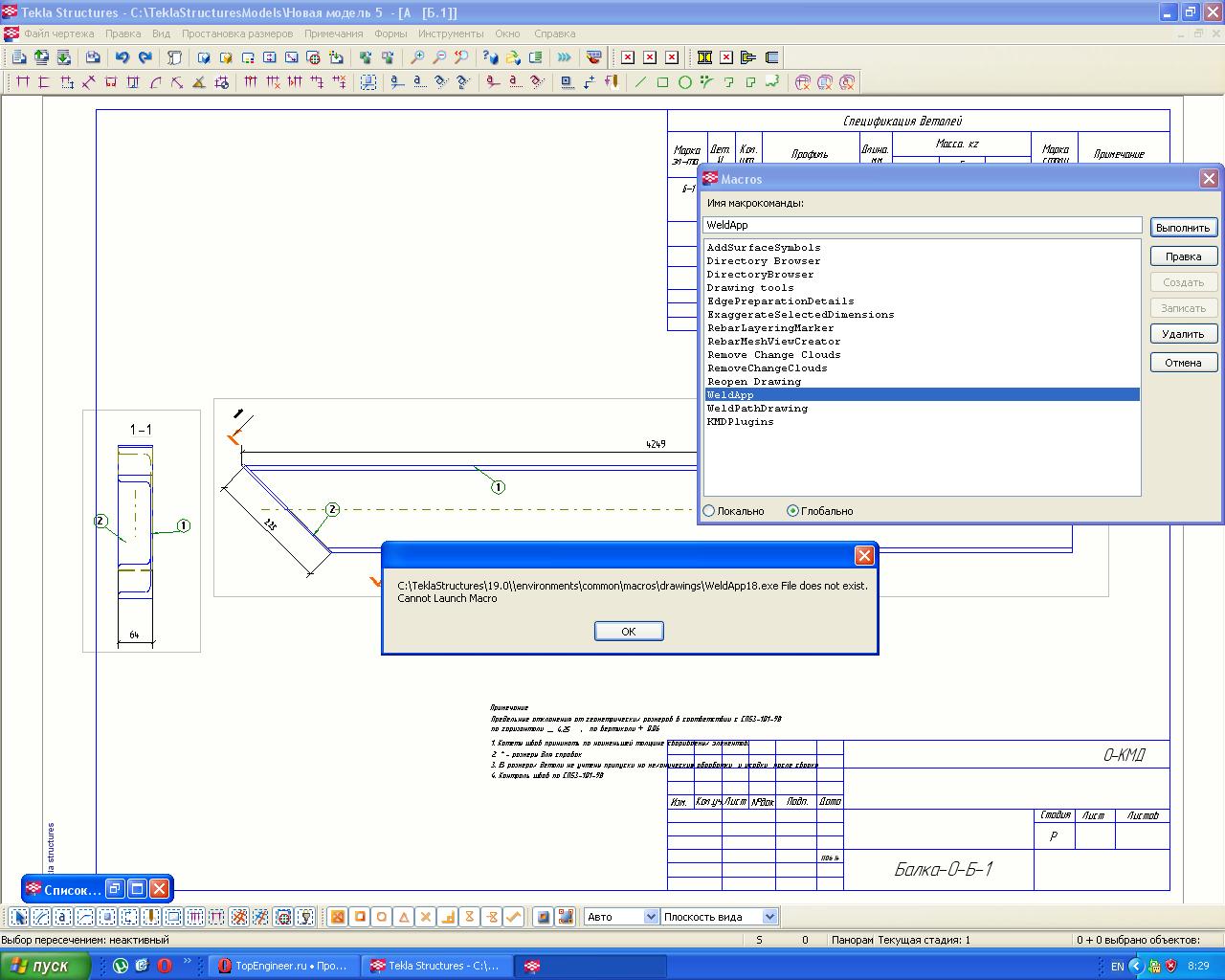Click the save drawing icon
The image size is (1225, 980).
(x=93, y=57)
